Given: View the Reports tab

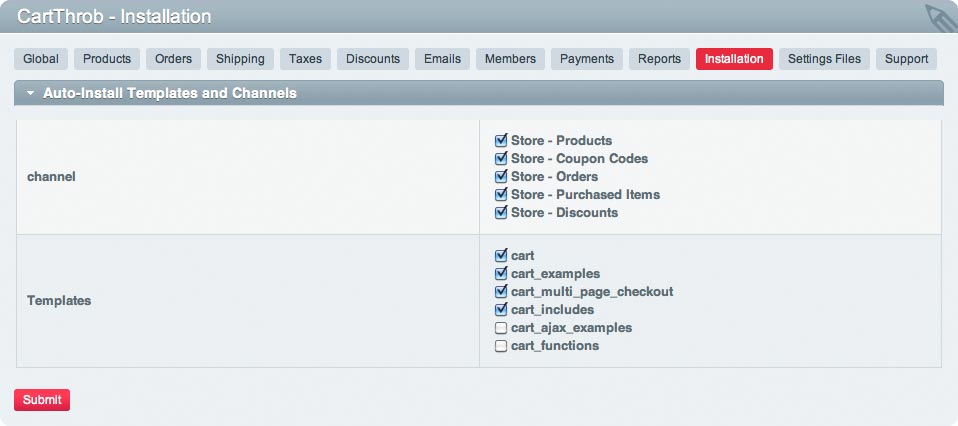Looking at the screenshot, I should 659,59.
